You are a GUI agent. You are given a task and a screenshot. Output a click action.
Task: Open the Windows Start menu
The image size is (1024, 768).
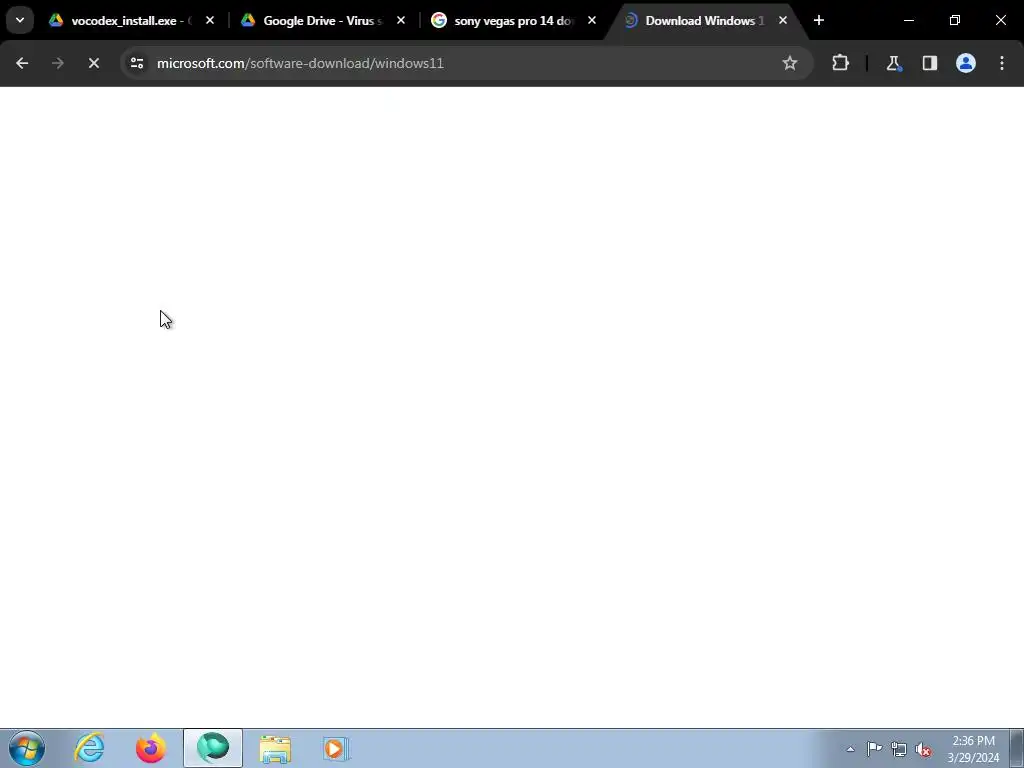[x=27, y=748]
